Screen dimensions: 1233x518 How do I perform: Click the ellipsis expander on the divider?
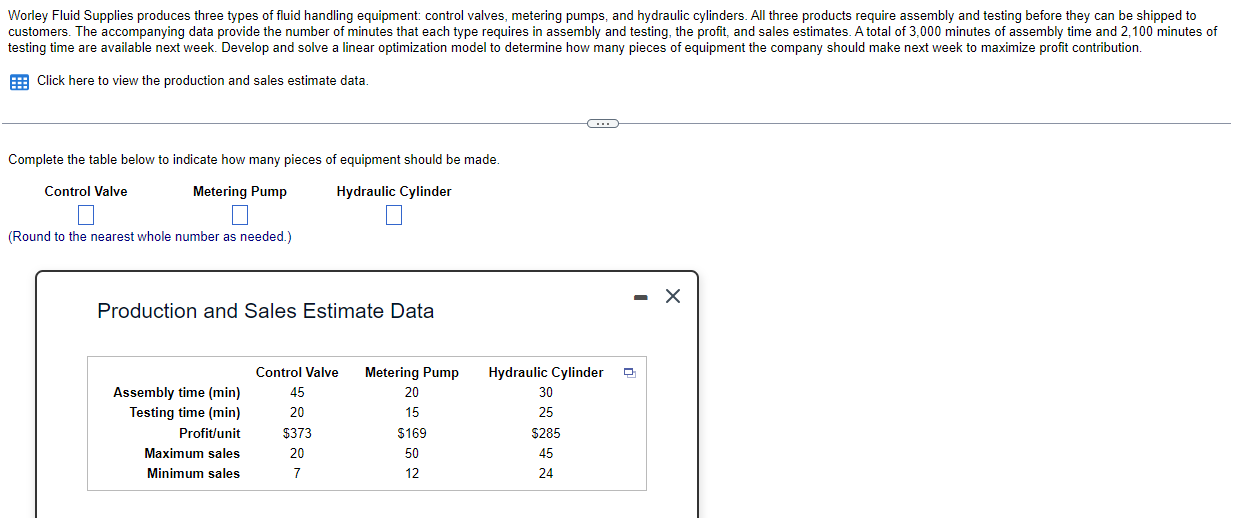coord(602,123)
